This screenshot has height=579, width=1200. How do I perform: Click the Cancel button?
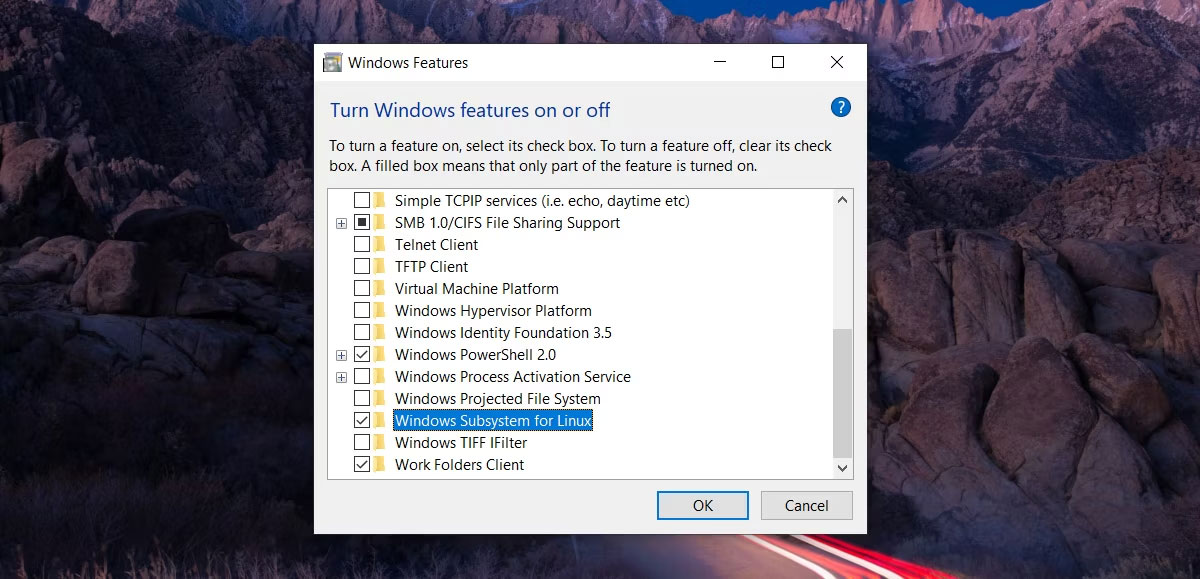(x=806, y=505)
